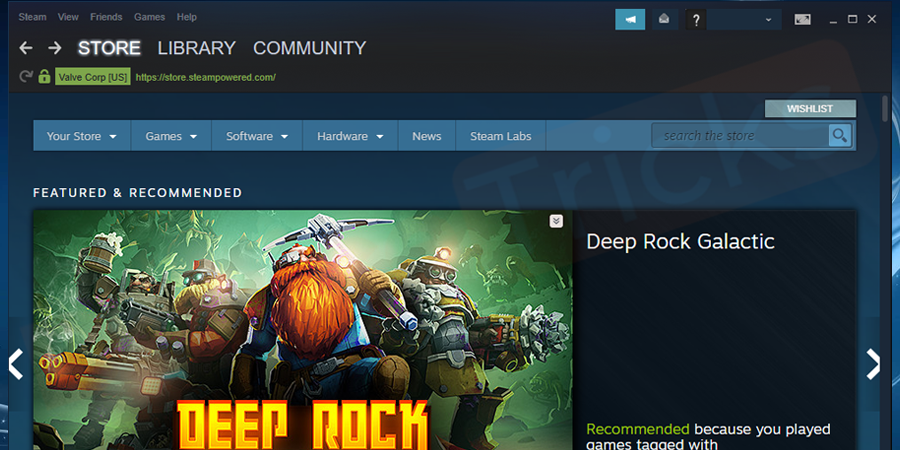This screenshot has height=450, width=900.
Task: Switch to Big Picture mode icon
Action: (x=802, y=20)
